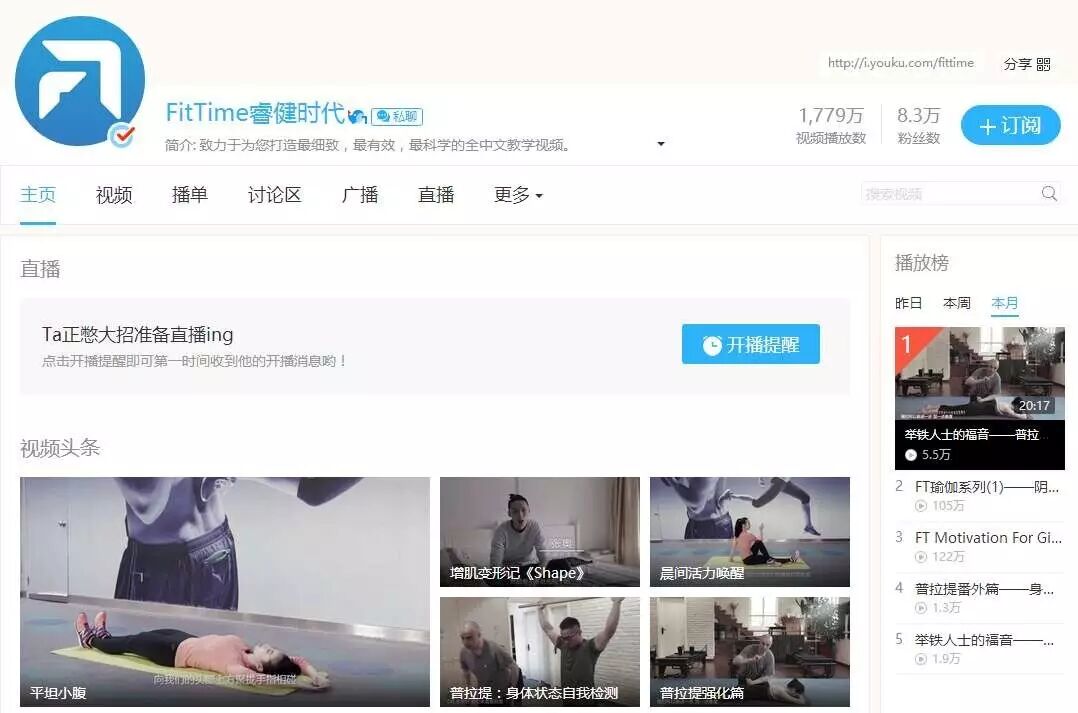1078x713 pixels.
Task: Switch play ranking to 本周
Action: click(957, 303)
